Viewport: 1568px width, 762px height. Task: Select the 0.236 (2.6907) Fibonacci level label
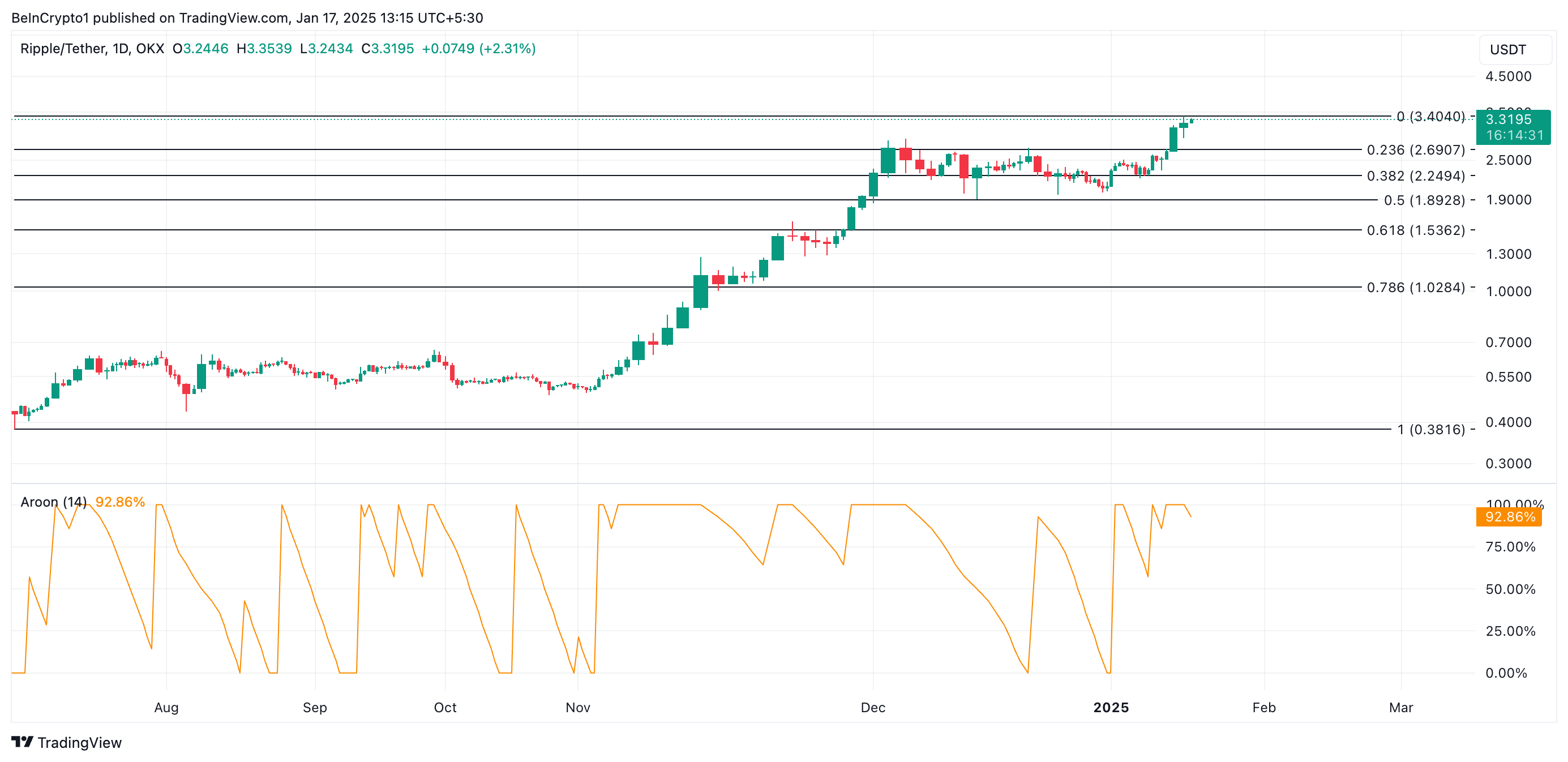(1415, 149)
